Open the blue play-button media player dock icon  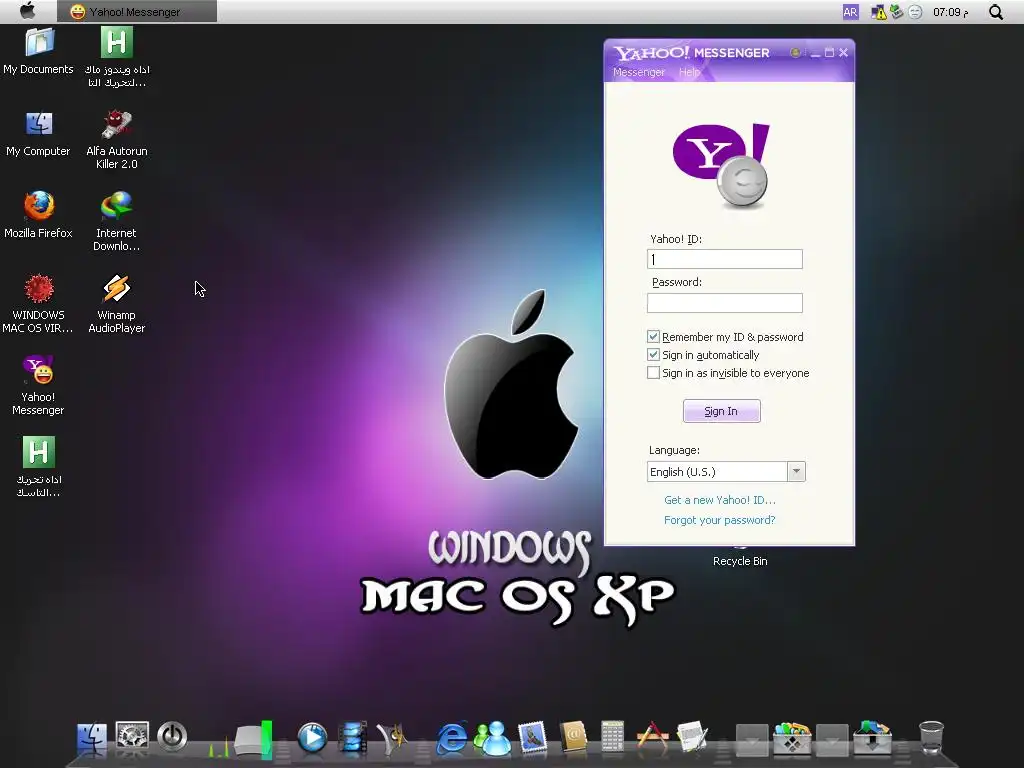pos(312,738)
